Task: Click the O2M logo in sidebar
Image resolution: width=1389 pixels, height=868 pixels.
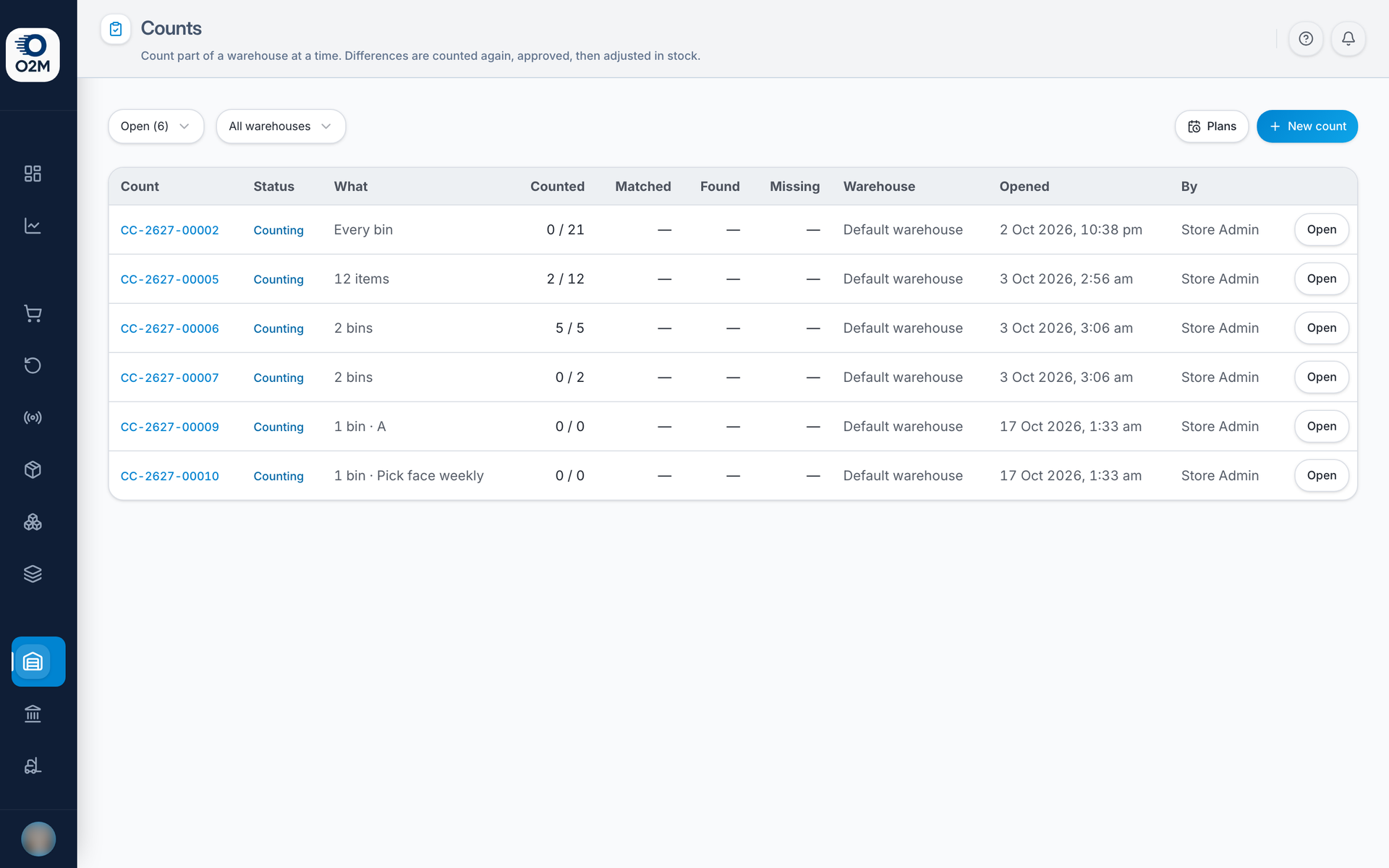Action: (33, 55)
